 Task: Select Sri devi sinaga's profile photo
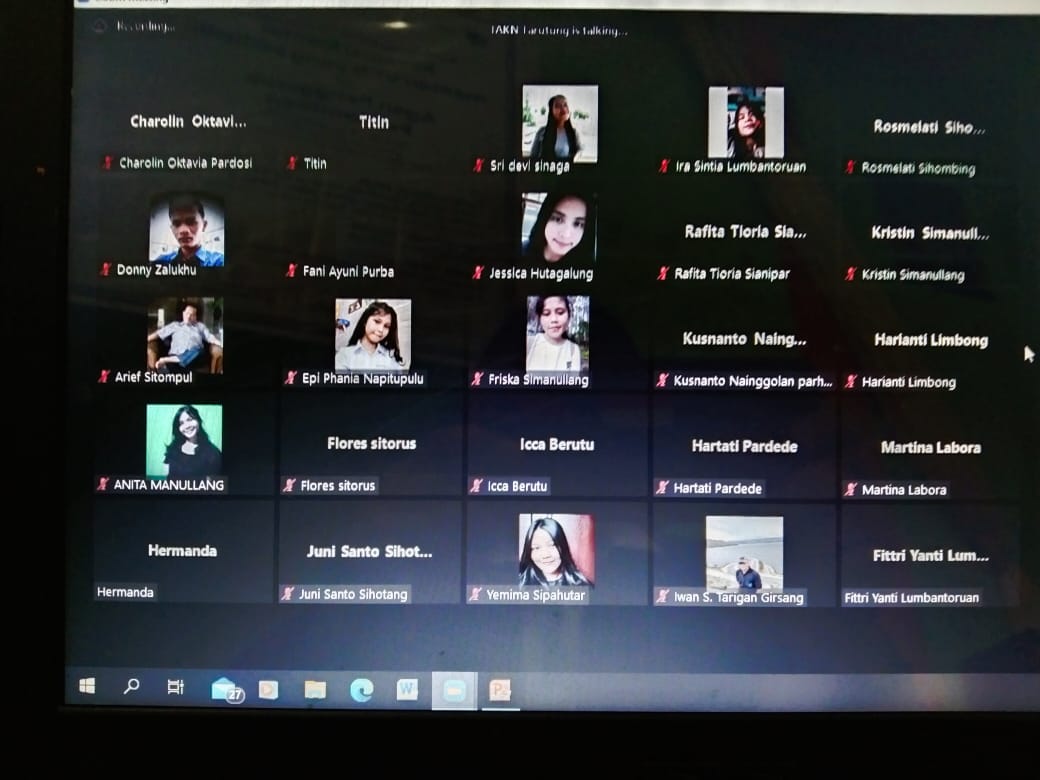(560, 123)
